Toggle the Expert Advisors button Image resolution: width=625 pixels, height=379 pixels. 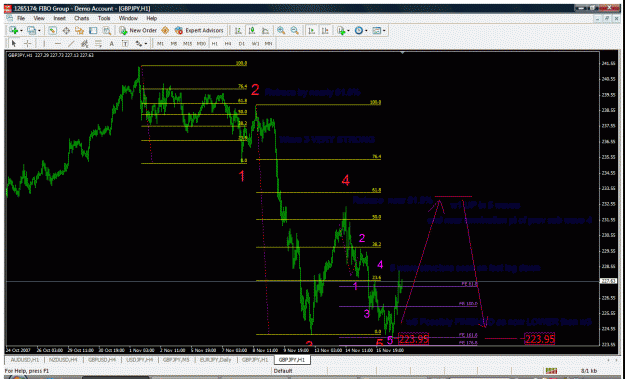[x=199, y=30]
